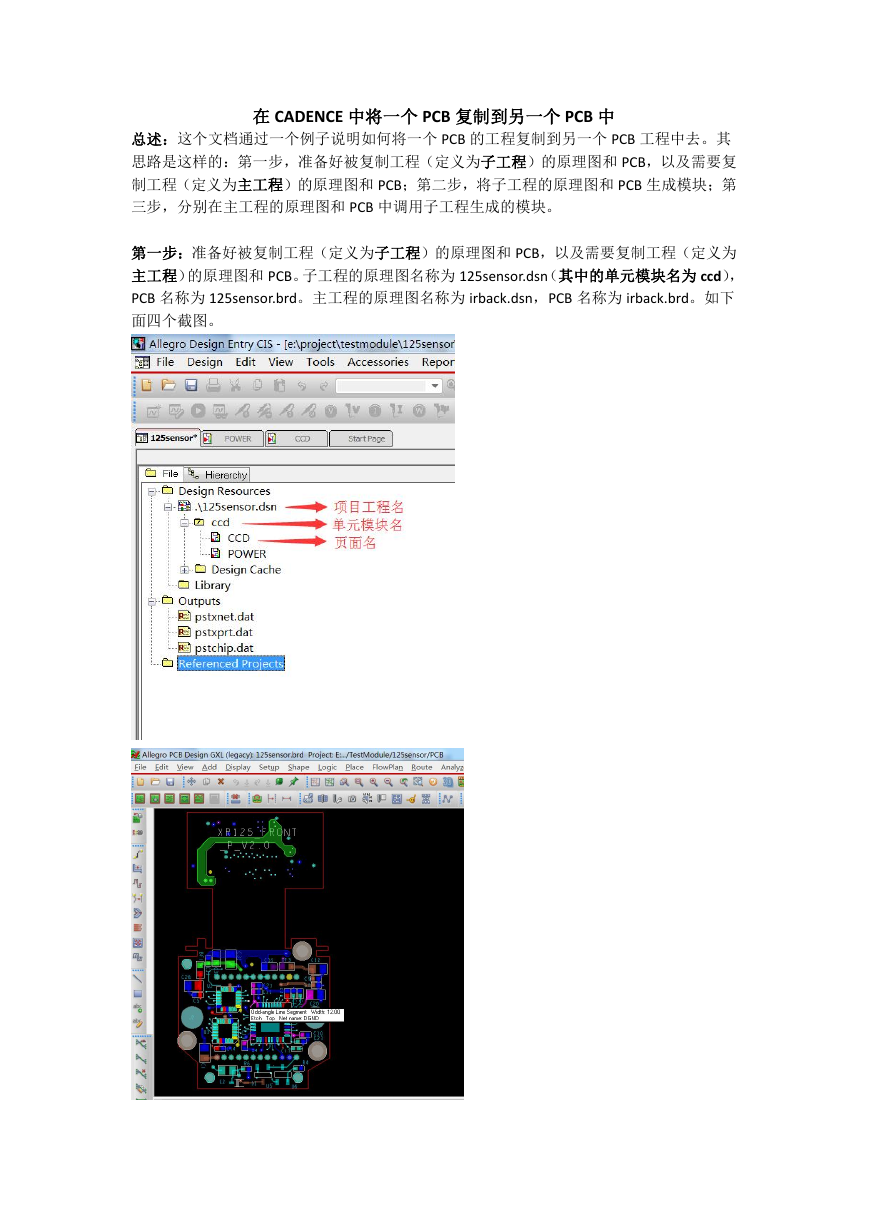This screenshot has width=869, height=1228.
Task: Click Open folder icon in Design Entry CIS toolbar
Action: pos(168,385)
